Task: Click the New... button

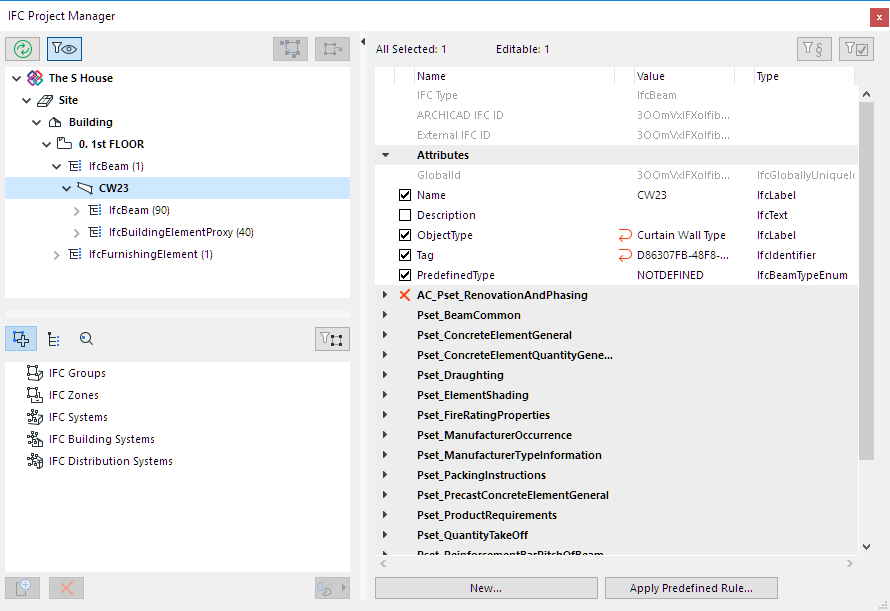Action: point(486,588)
